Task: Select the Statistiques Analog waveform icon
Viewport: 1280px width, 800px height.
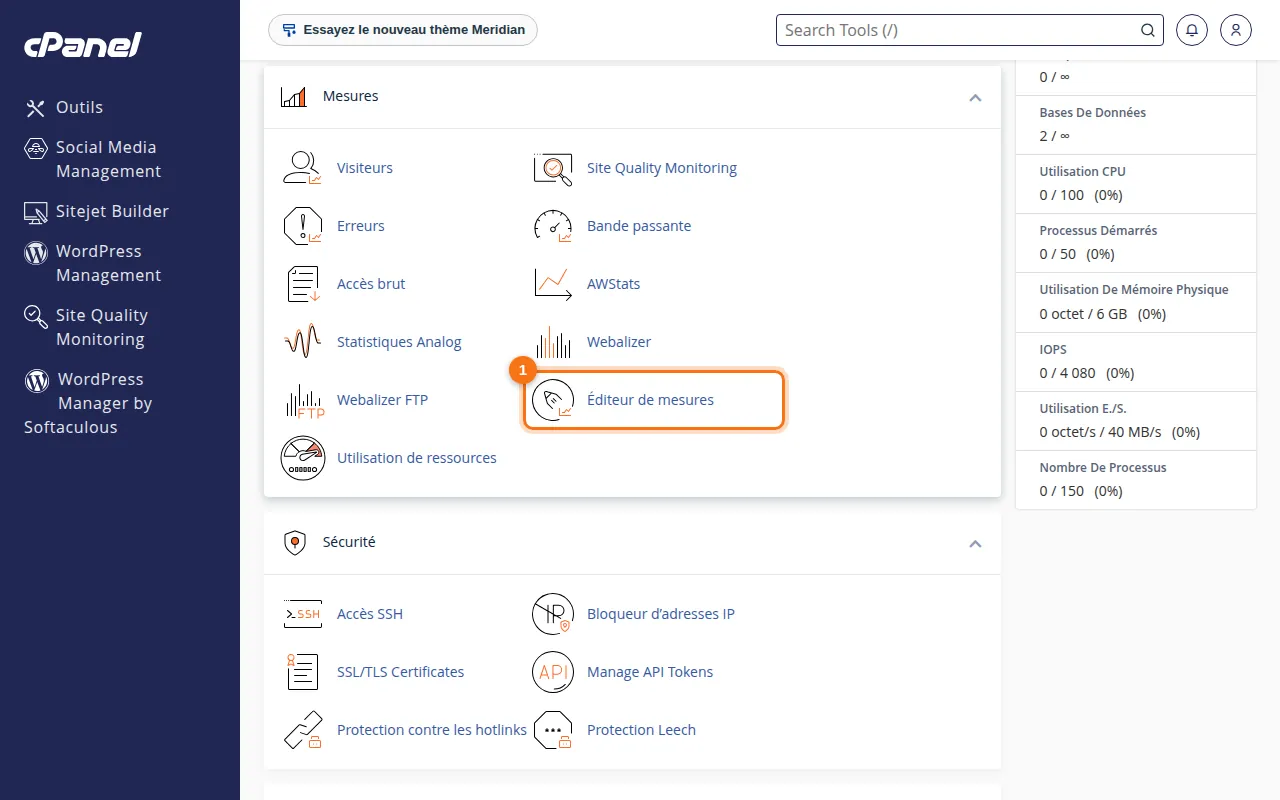Action: point(302,342)
